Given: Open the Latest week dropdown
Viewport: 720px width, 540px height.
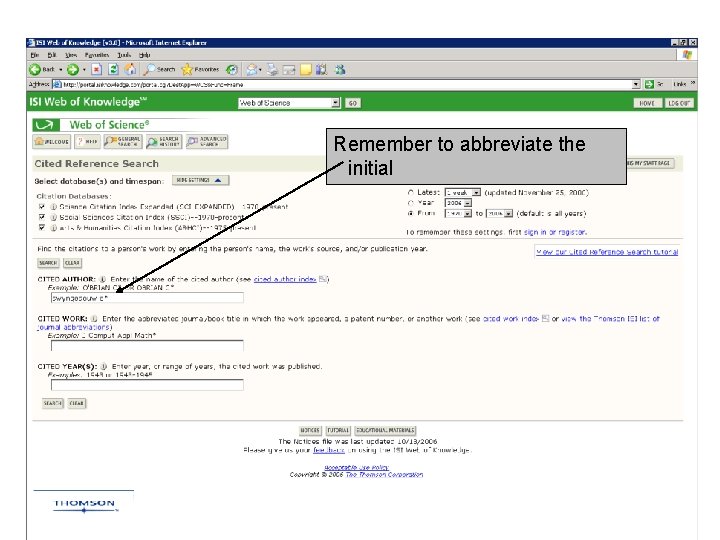Looking at the screenshot, I should (462, 192).
